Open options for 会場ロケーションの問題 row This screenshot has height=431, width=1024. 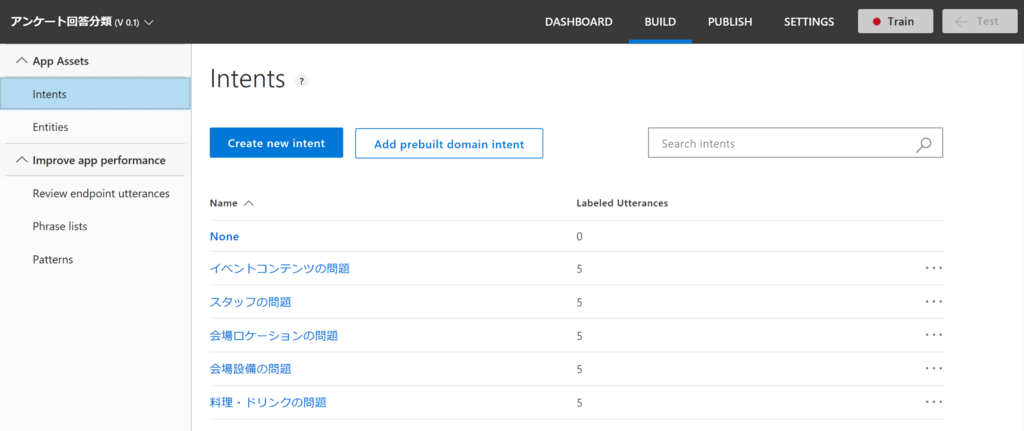(934, 335)
